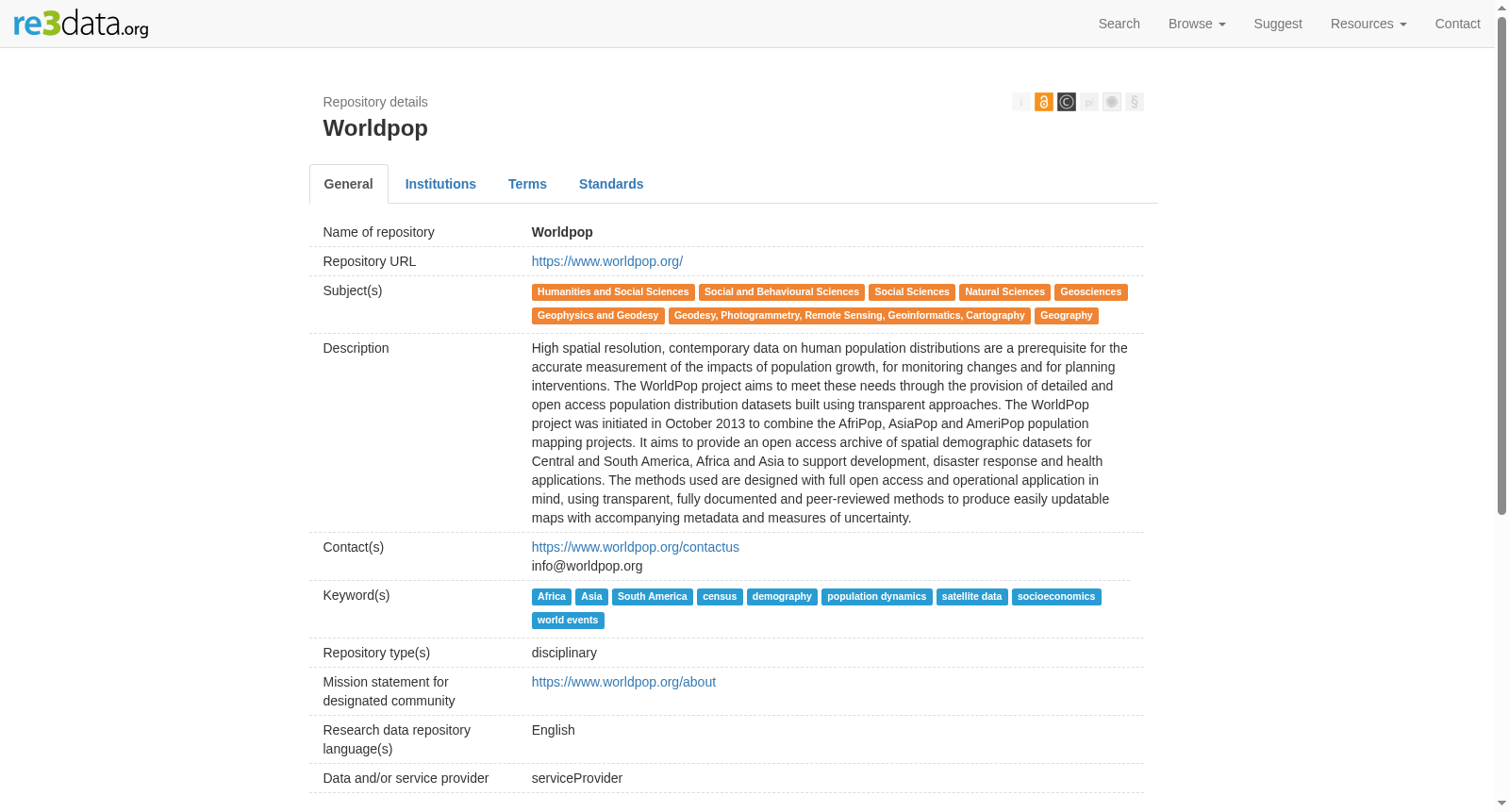1509x812 pixels.
Task: Select the South America keyword tag
Action: click(653, 597)
